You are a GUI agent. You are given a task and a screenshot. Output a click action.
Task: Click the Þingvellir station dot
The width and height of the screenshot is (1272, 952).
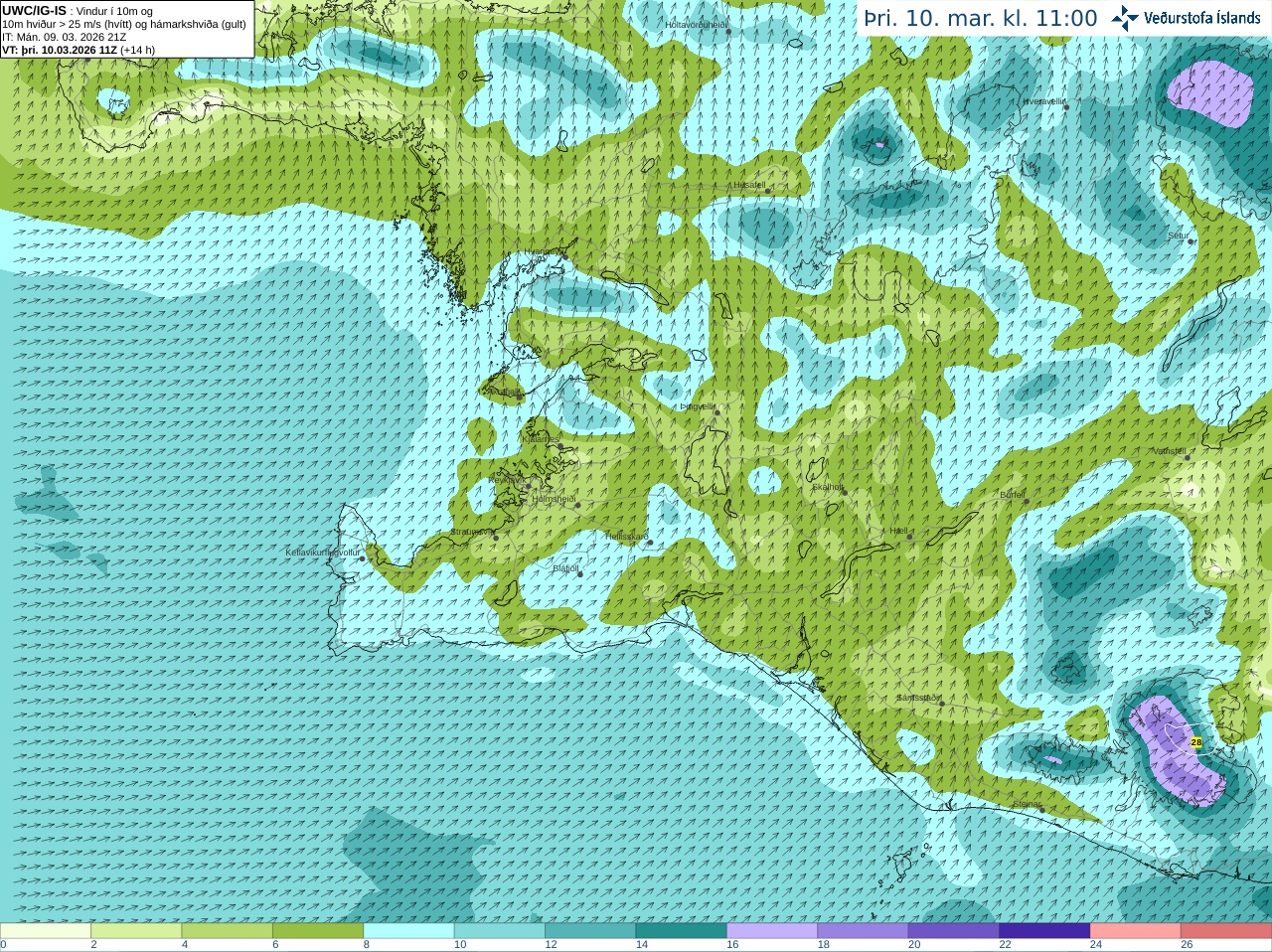tap(717, 412)
